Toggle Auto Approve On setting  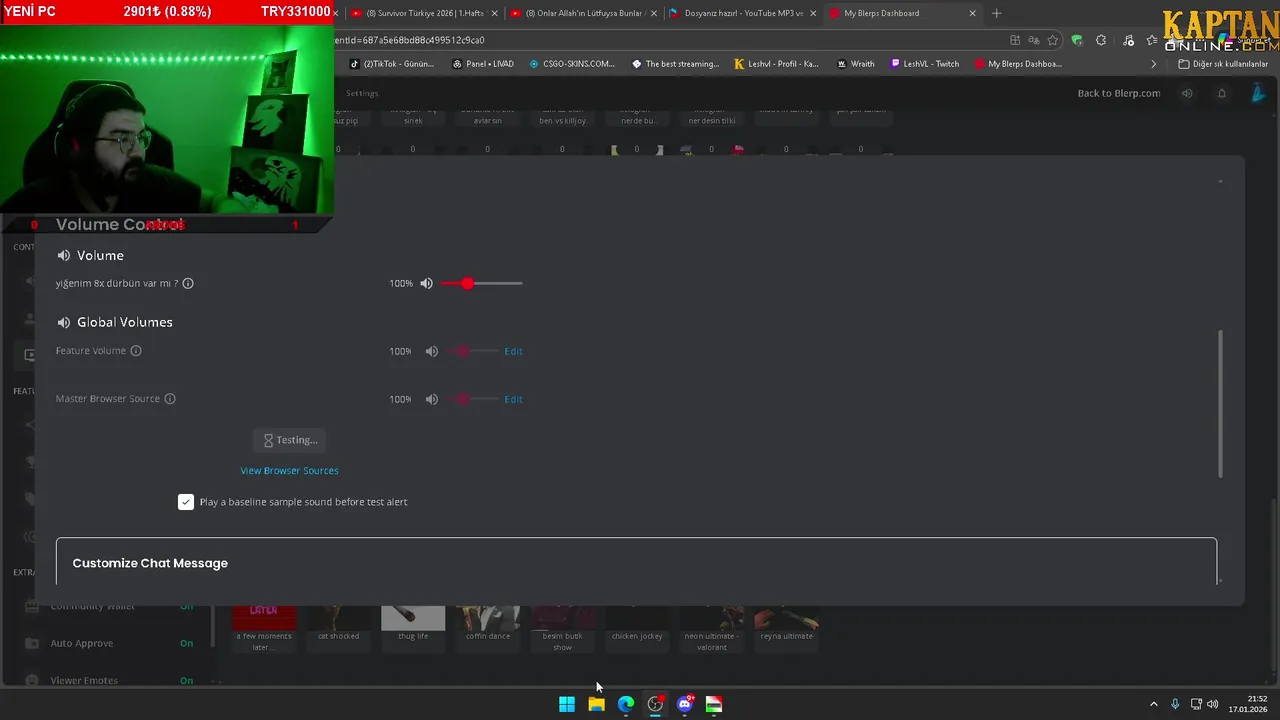coord(186,643)
